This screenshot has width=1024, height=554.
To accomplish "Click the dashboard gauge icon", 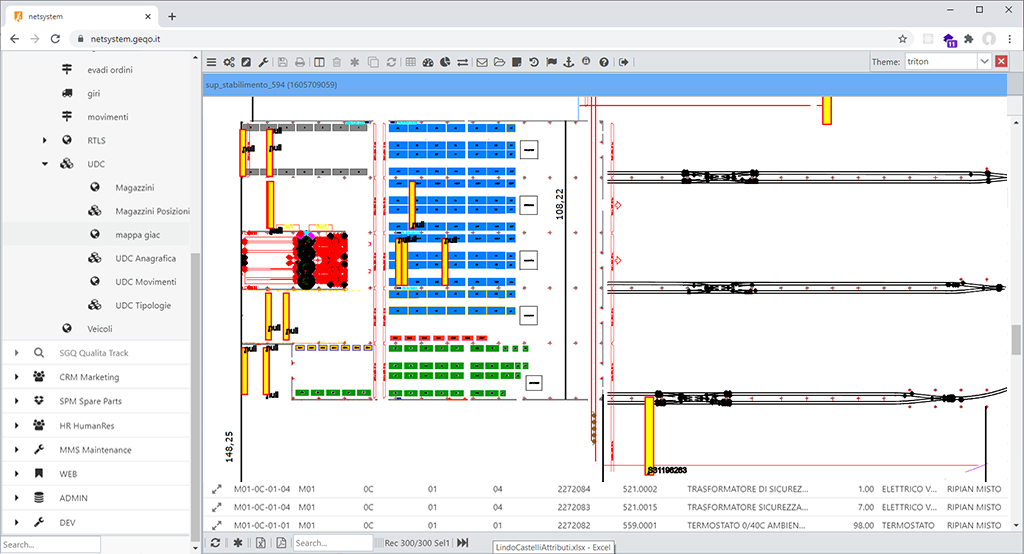I will click(428, 62).
